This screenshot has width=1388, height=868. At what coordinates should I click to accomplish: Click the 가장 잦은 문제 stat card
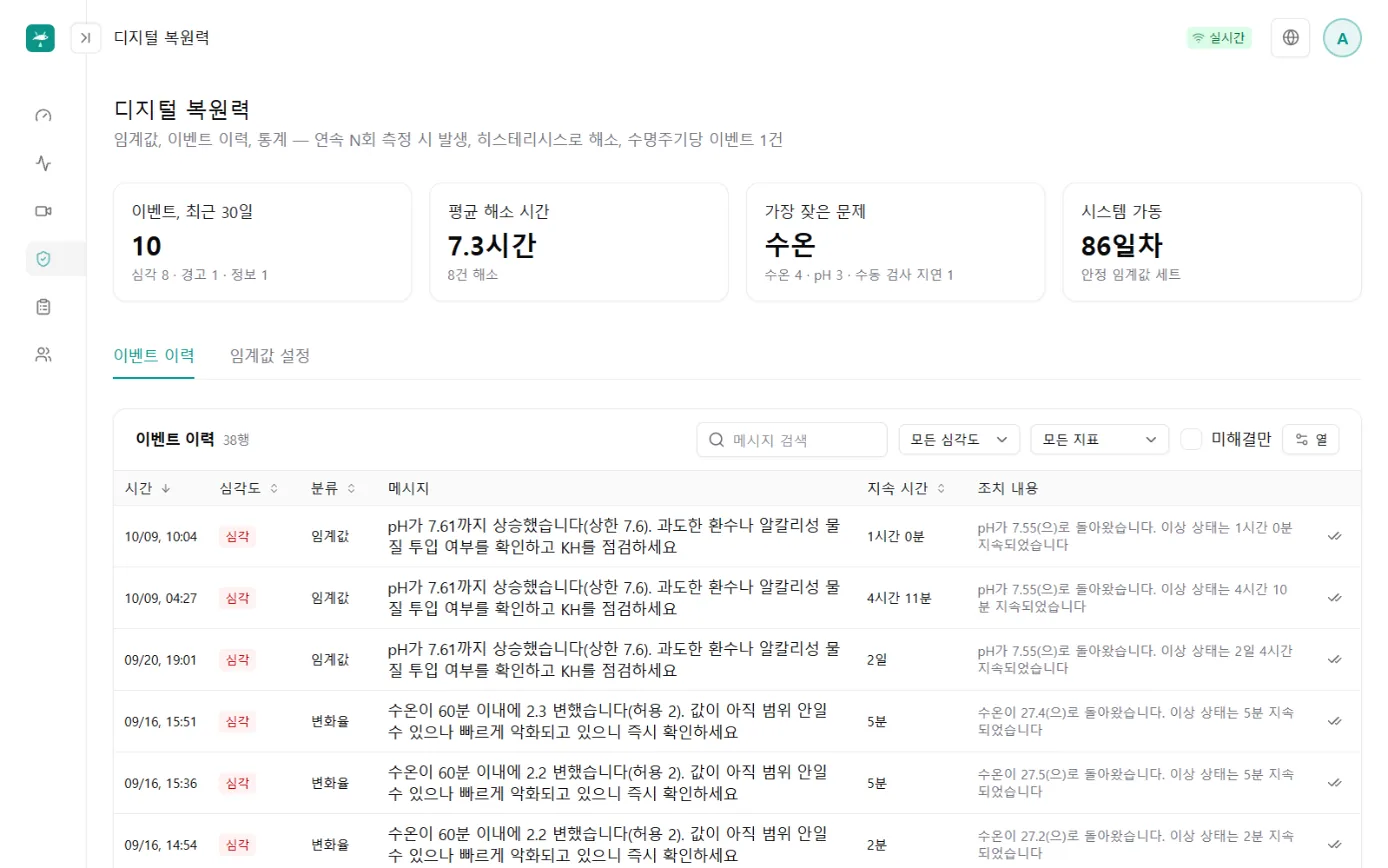coord(896,242)
